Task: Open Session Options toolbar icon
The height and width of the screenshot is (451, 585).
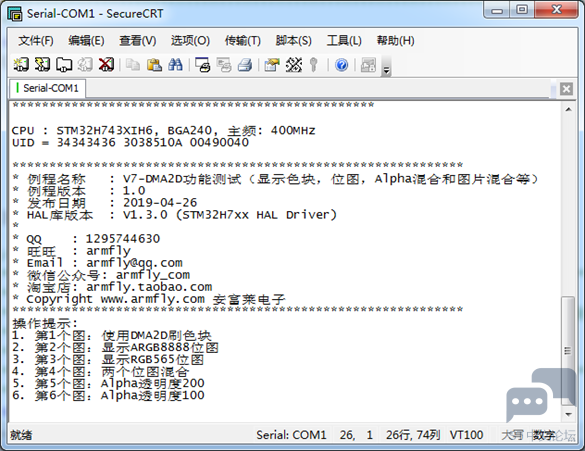Action: pyautogui.click(x=272, y=65)
